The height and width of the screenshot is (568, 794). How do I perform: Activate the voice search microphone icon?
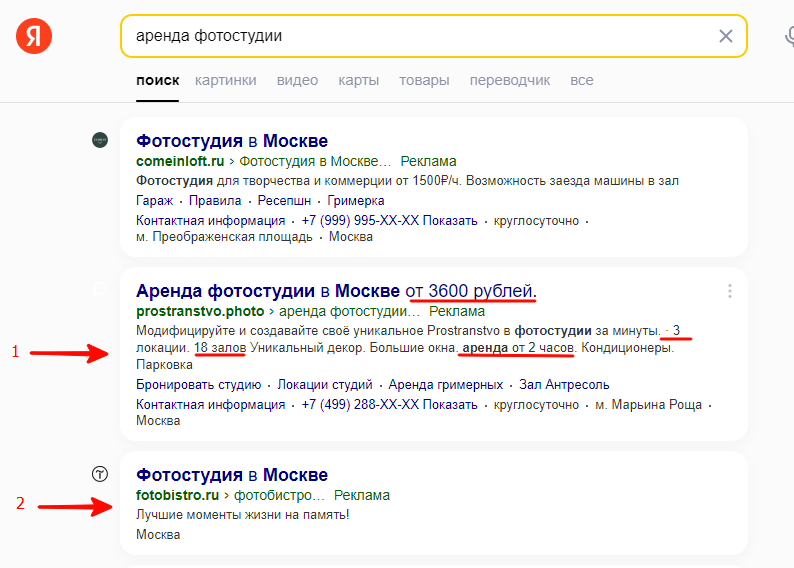[789, 36]
